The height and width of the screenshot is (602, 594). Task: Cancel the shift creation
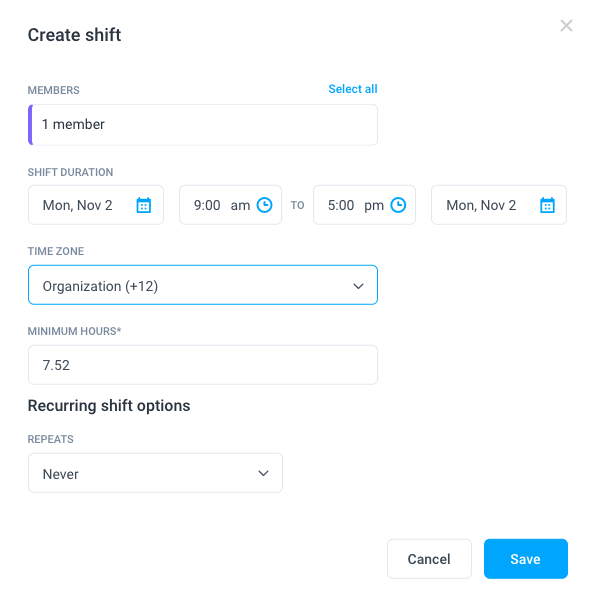(x=429, y=559)
